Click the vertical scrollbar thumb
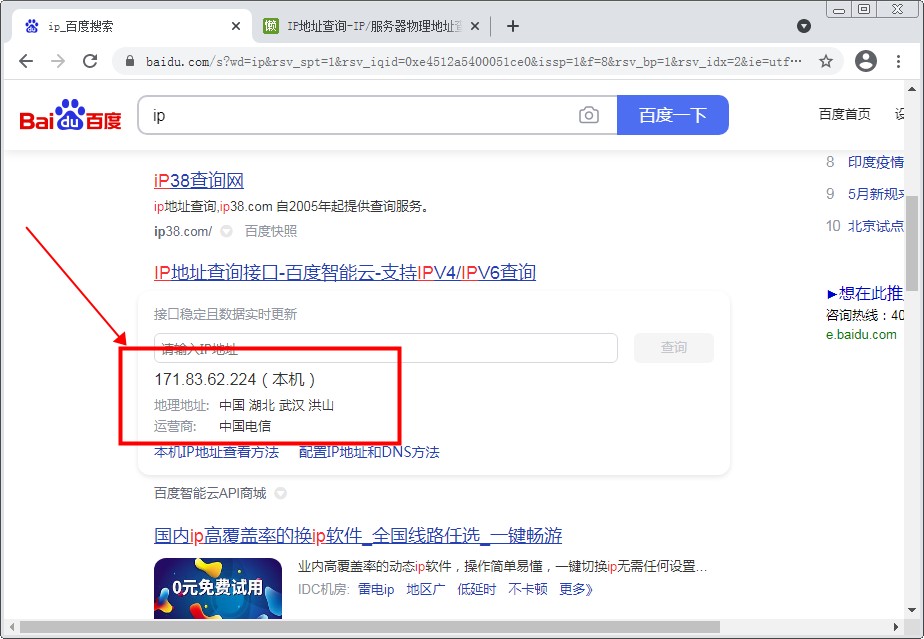 (912, 243)
